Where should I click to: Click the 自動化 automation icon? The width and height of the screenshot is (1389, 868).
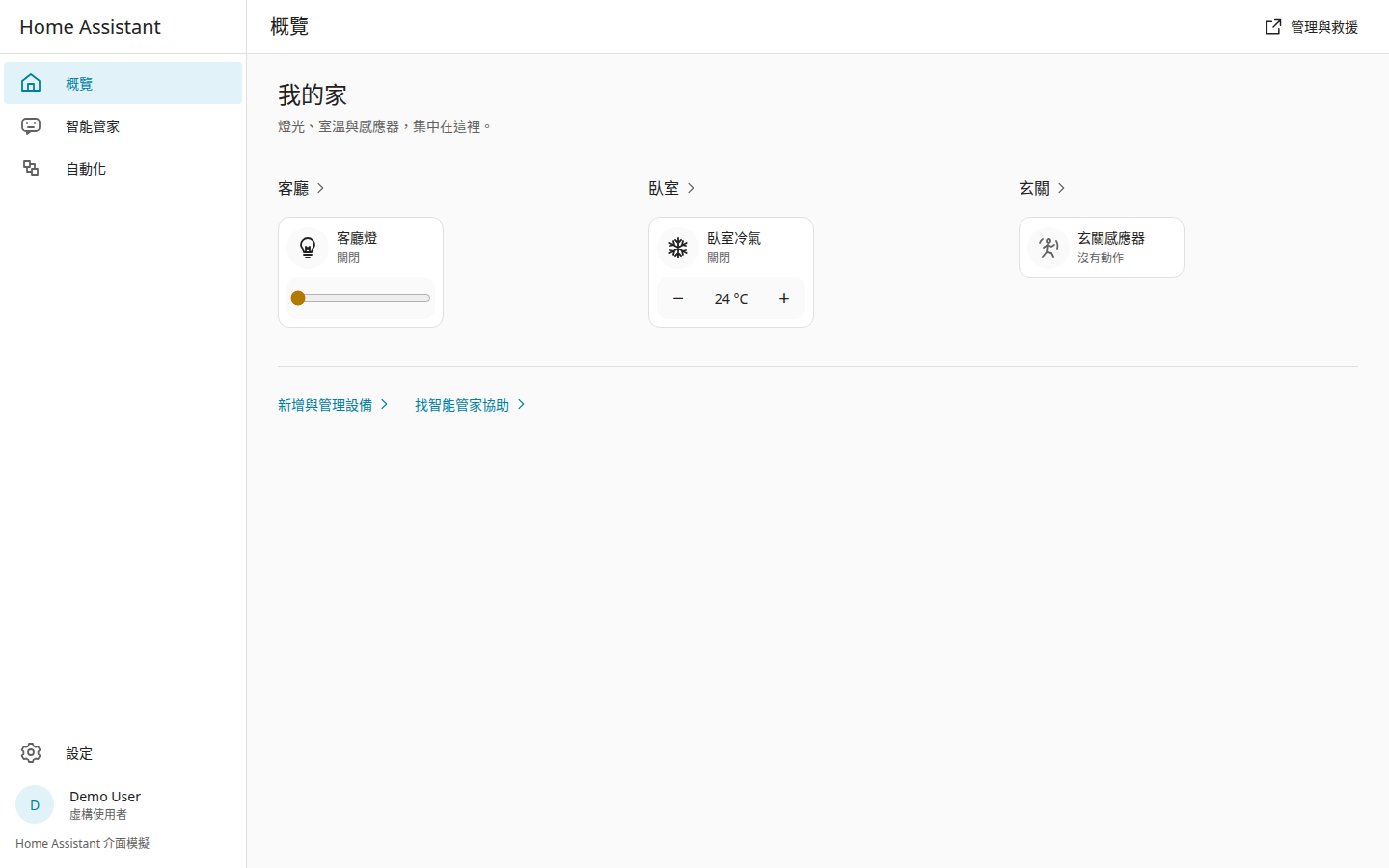31,168
